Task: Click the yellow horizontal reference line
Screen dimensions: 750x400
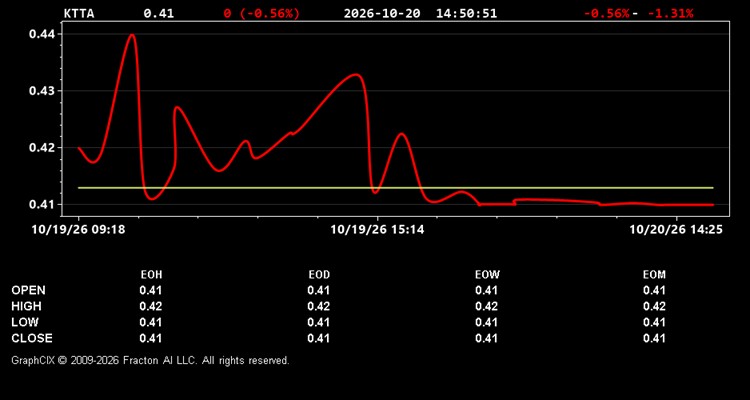Action: click(x=396, y=188)
